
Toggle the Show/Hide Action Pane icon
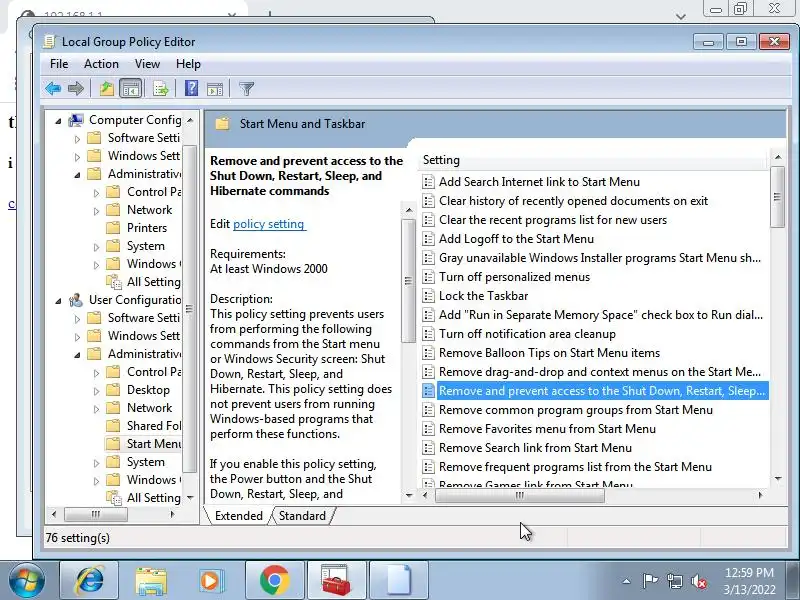[x=215, y=89]
